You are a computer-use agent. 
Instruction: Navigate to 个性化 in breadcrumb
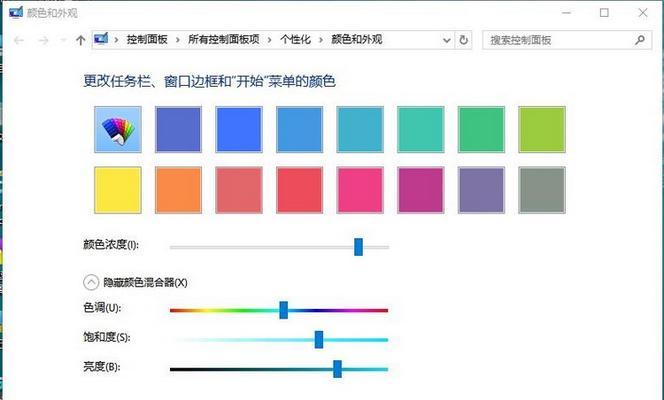point(295,40)
